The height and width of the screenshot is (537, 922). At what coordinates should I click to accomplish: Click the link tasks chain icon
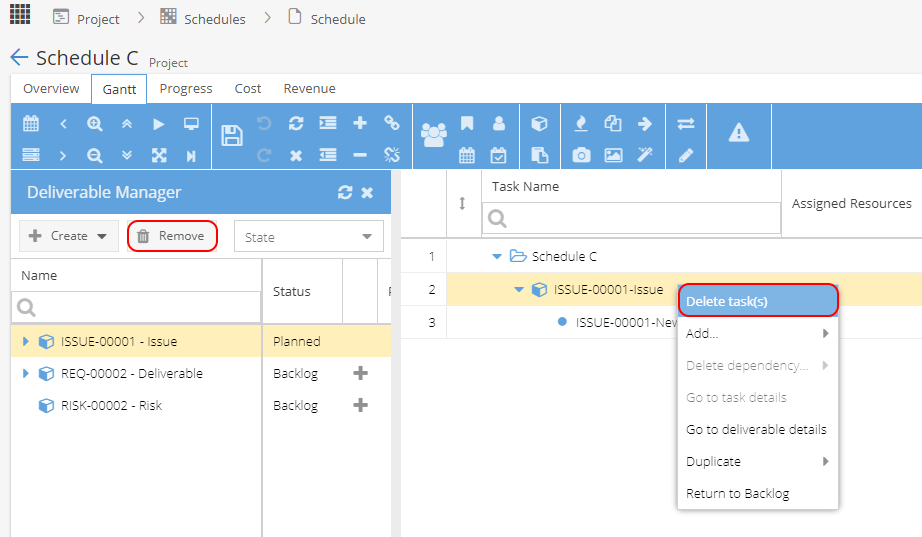click(x=392, y=123)
